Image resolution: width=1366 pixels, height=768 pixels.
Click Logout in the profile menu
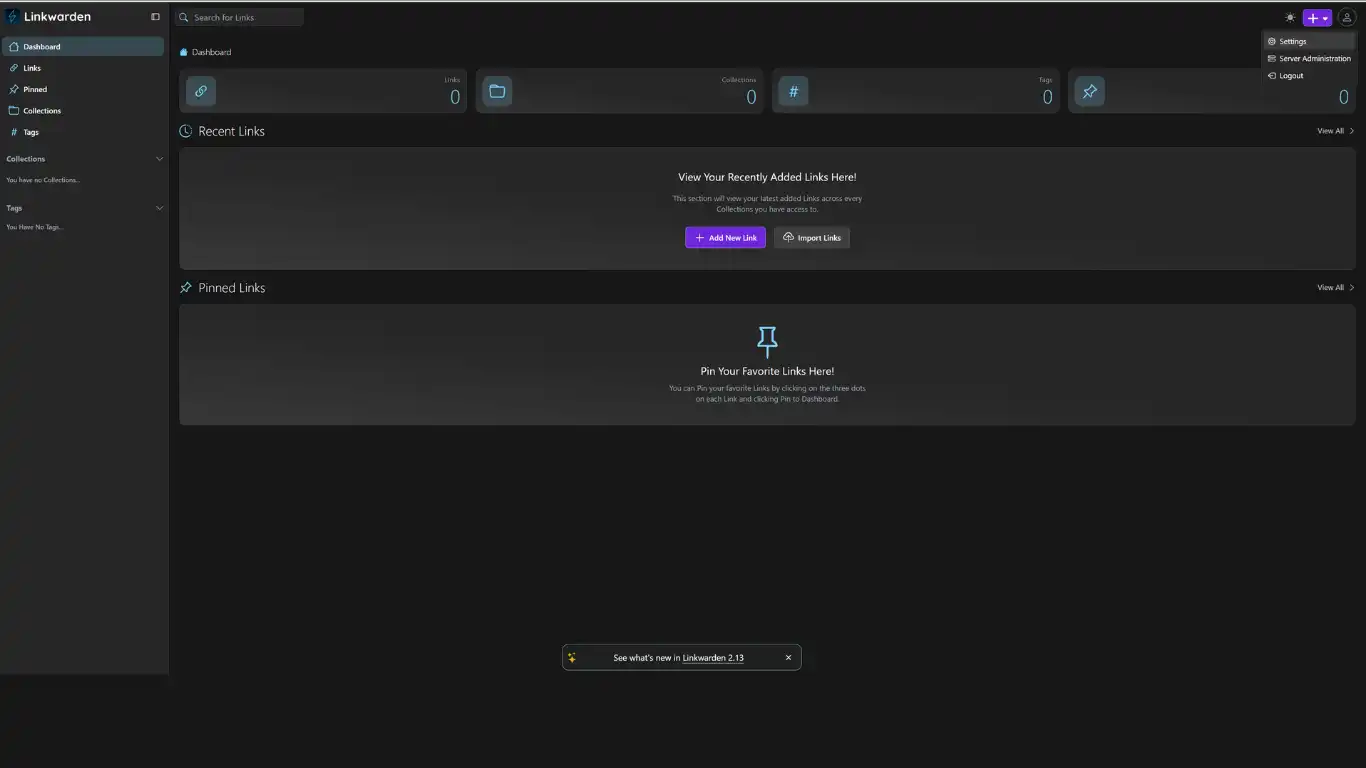pyautogui.click(x=1291, y=76)
